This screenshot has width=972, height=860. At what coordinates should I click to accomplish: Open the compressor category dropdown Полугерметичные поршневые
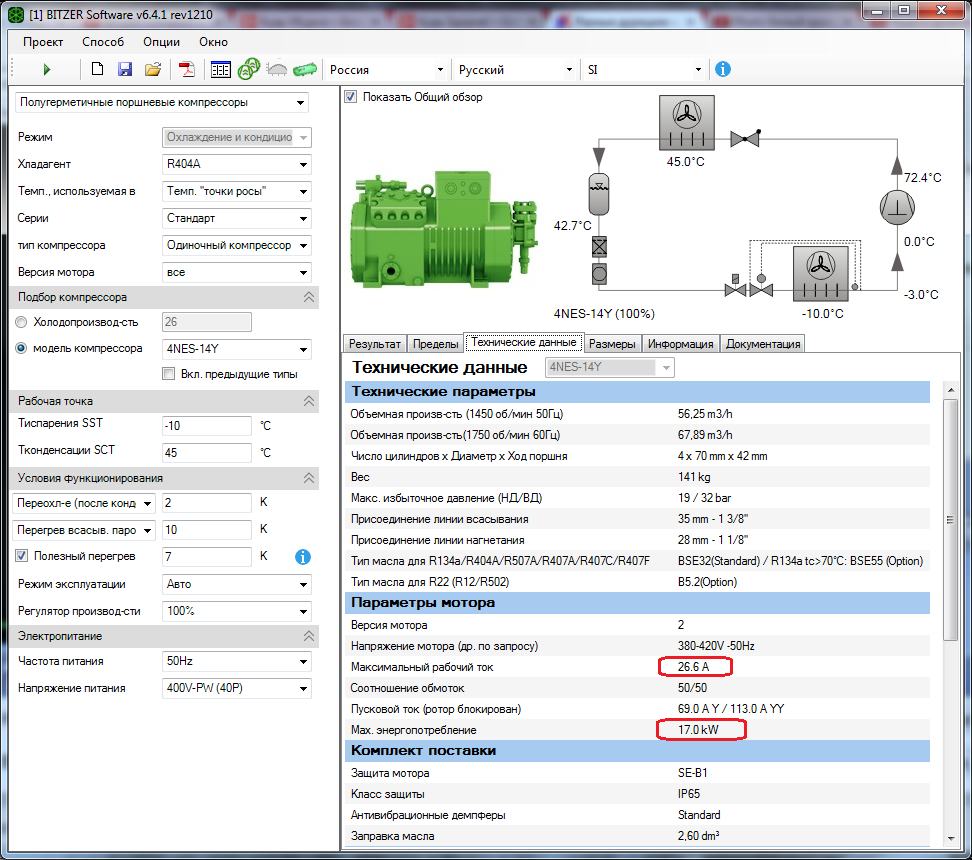162,102
